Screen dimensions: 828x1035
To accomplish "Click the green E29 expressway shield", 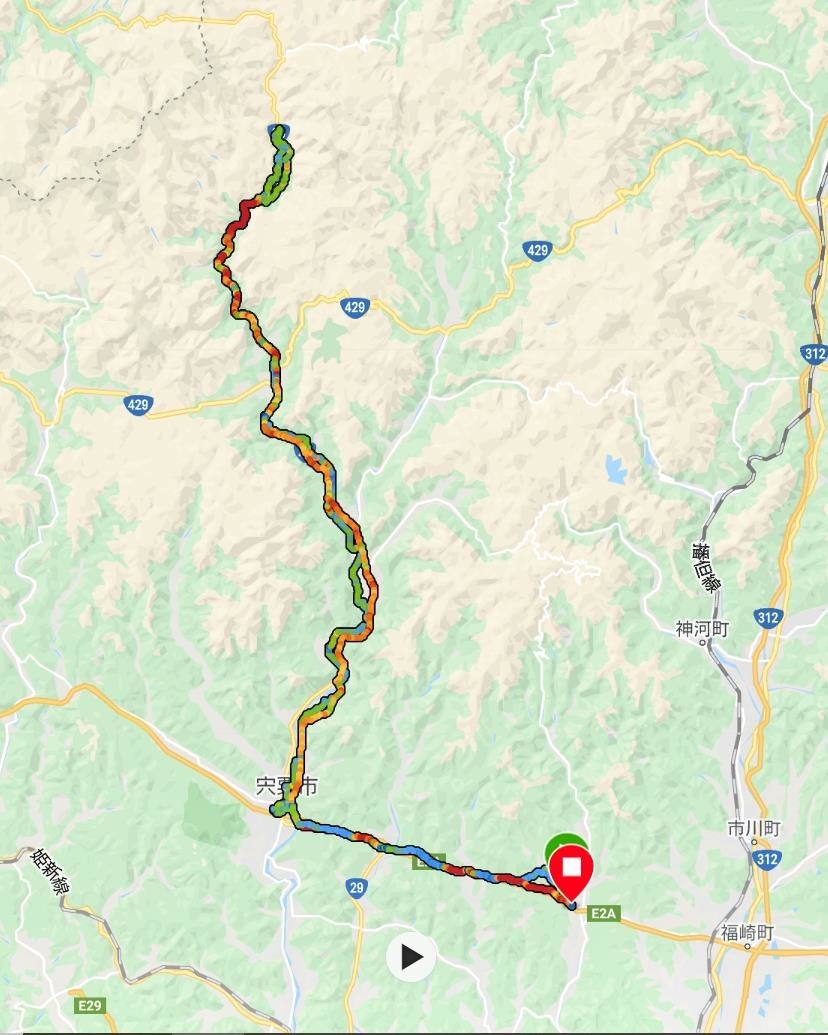I will click(x=88, y=1005).
